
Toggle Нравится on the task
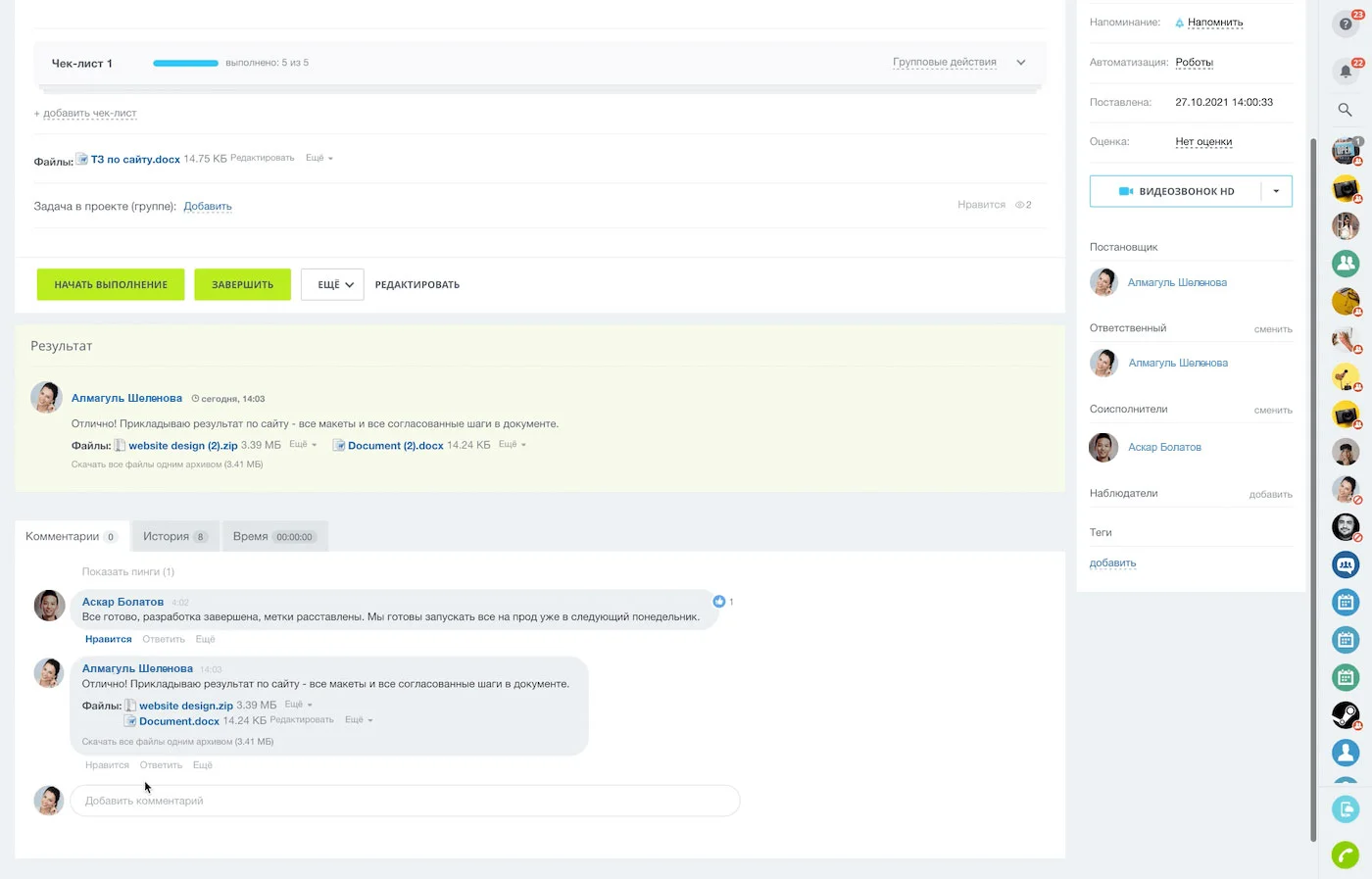981,205
